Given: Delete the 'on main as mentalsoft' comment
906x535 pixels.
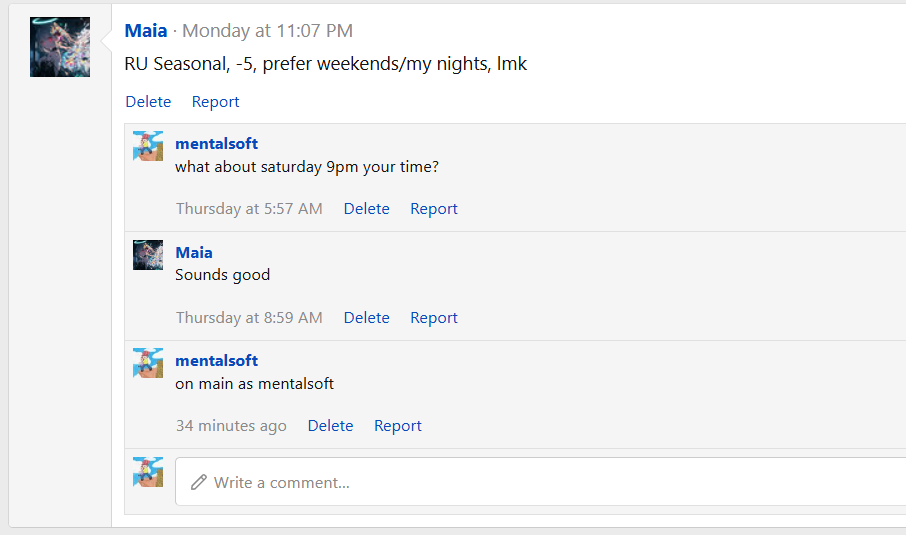Looking at the screenshot, I should point(330,426).
